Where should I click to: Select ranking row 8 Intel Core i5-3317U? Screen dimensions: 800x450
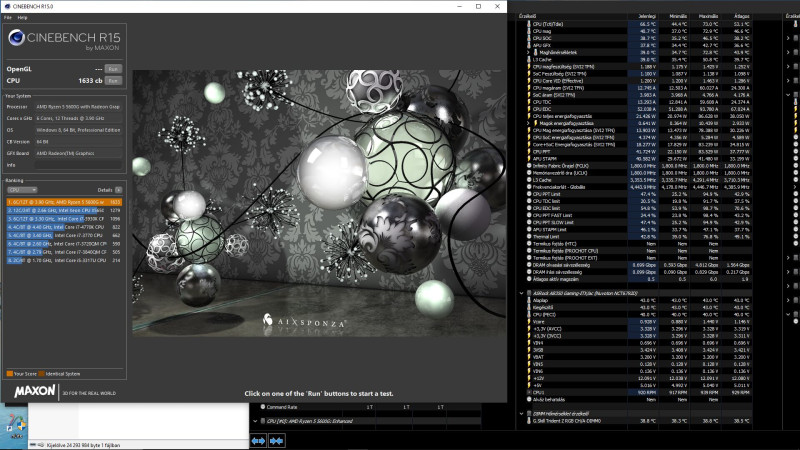coord(64,260)
